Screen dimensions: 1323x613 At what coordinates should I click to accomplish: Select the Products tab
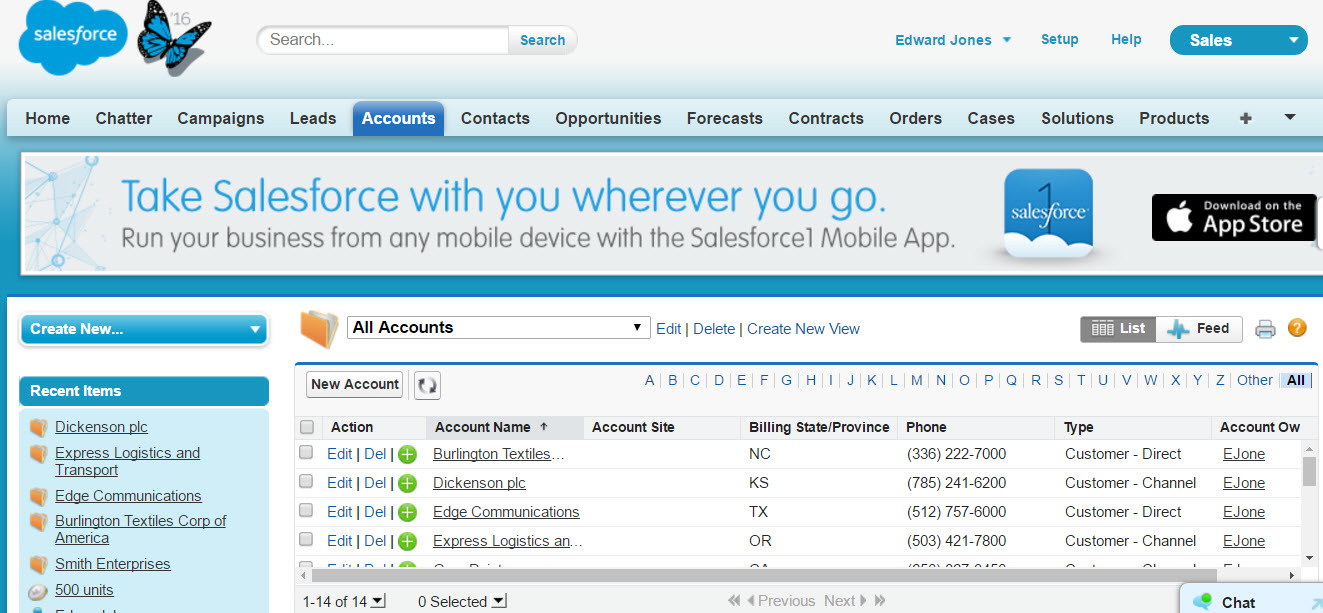point(1174,118)
